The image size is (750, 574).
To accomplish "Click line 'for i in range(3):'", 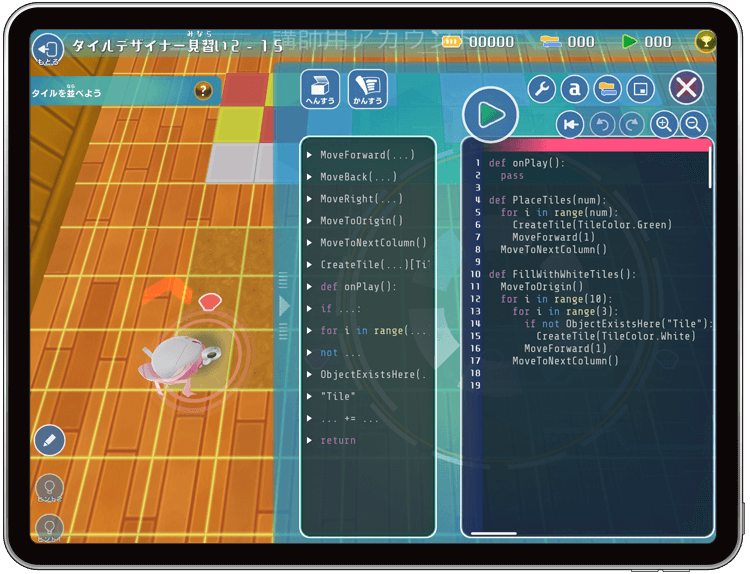I will tap(565, 312).
